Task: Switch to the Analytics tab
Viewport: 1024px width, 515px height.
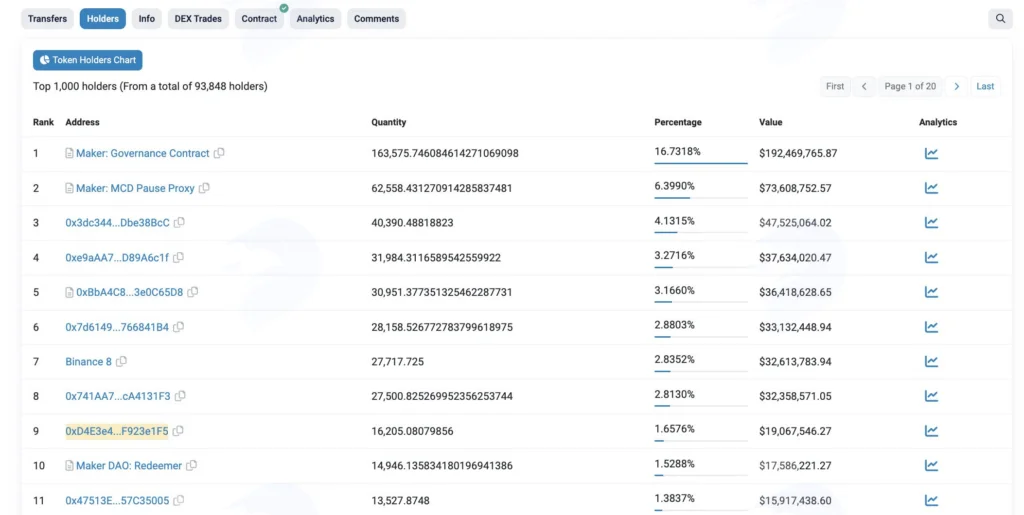Action: (x=315, y=19)
